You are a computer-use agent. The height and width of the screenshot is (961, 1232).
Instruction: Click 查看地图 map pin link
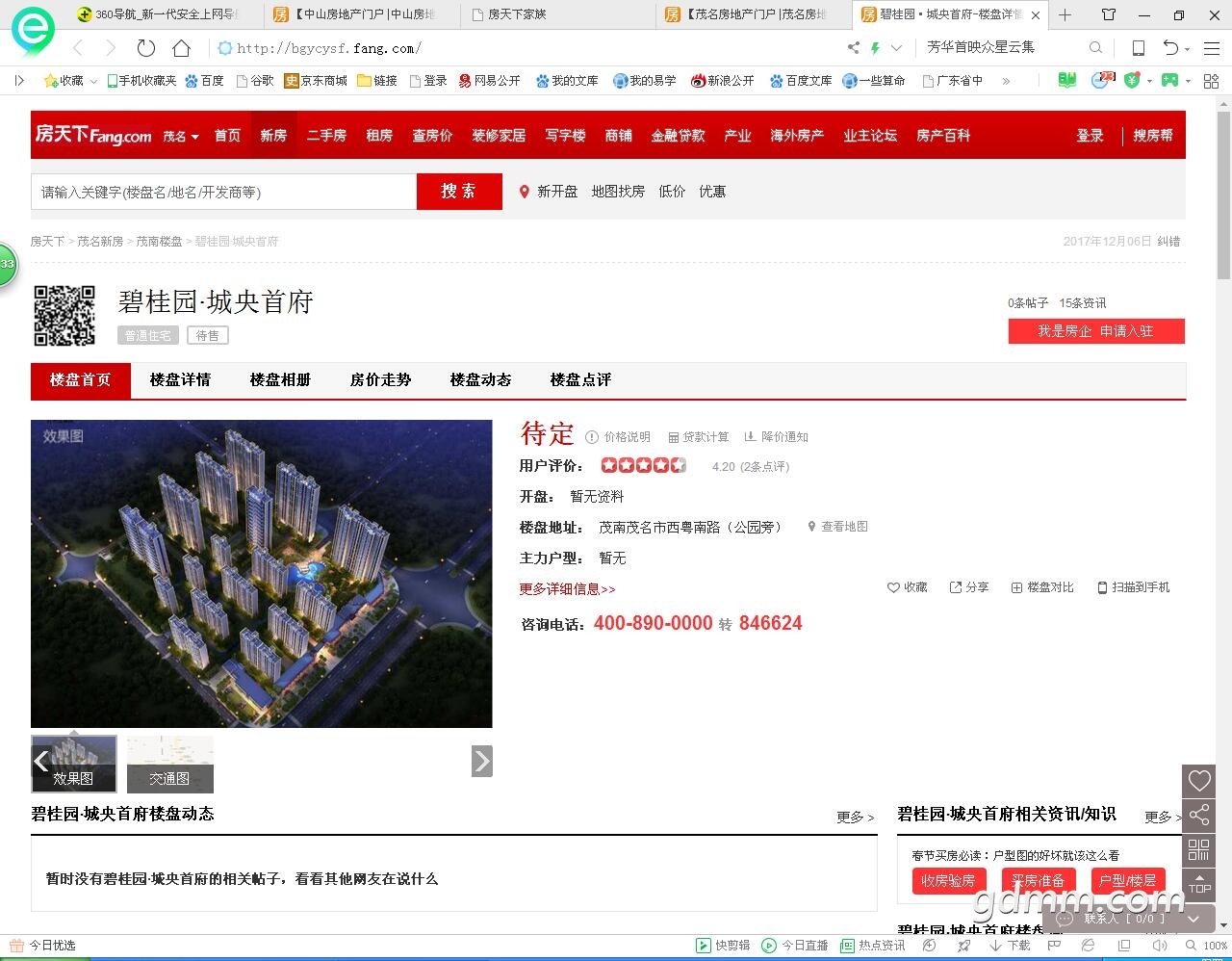[x=838, y=527]
